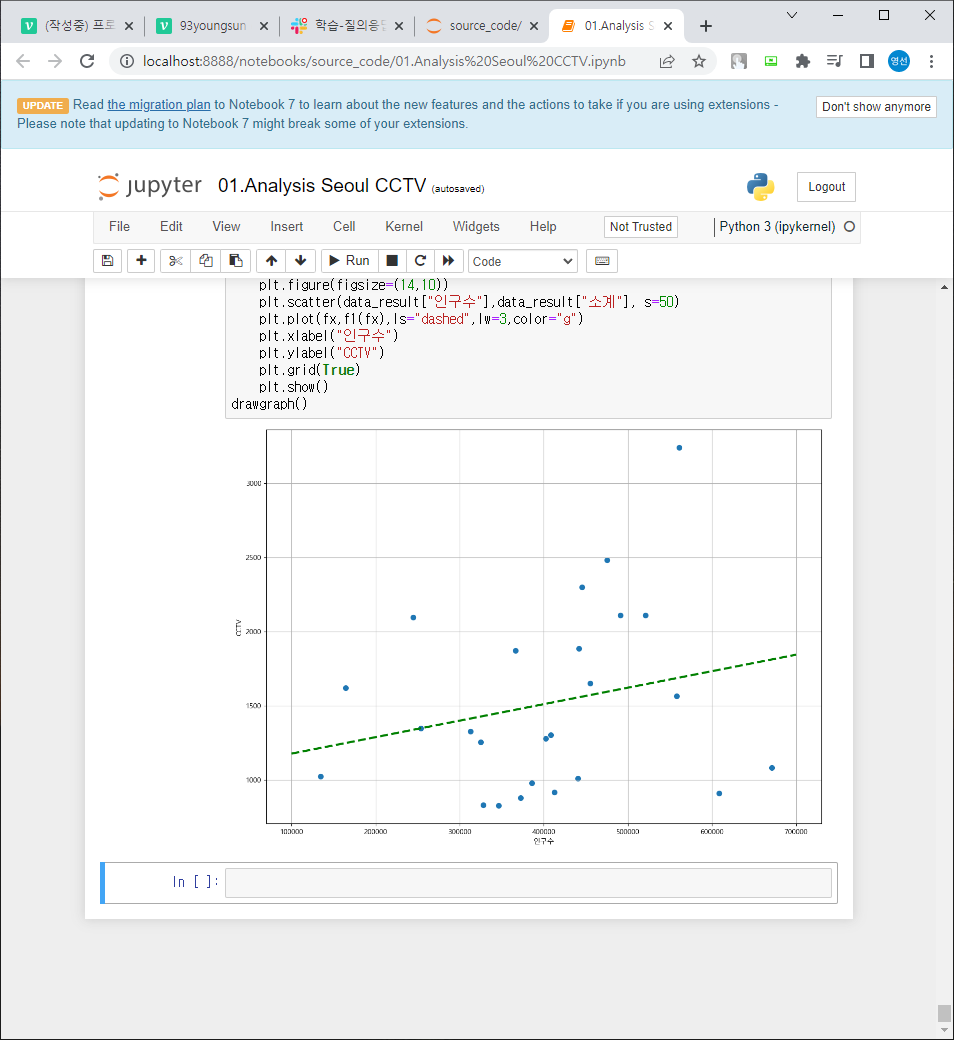Interrupt the kernel stop icon

click(x=392, y=261)
